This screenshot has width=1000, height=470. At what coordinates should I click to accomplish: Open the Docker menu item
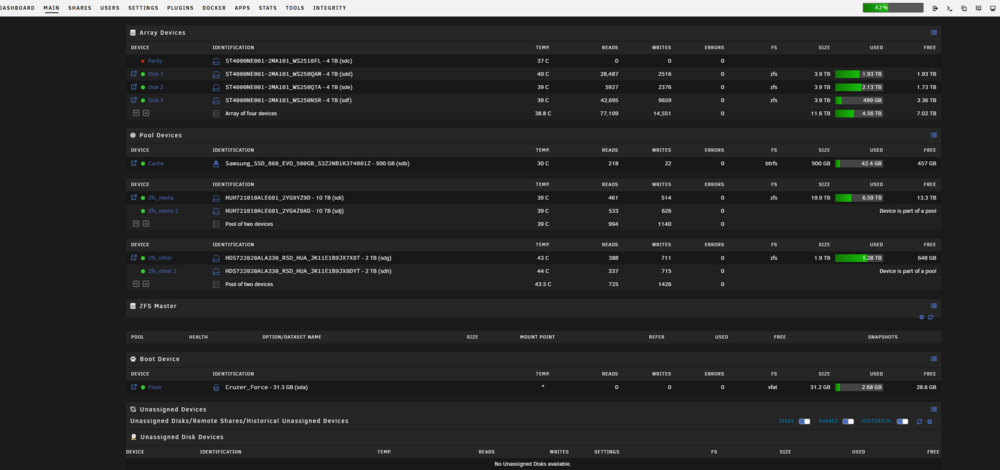tap(214, 8)
